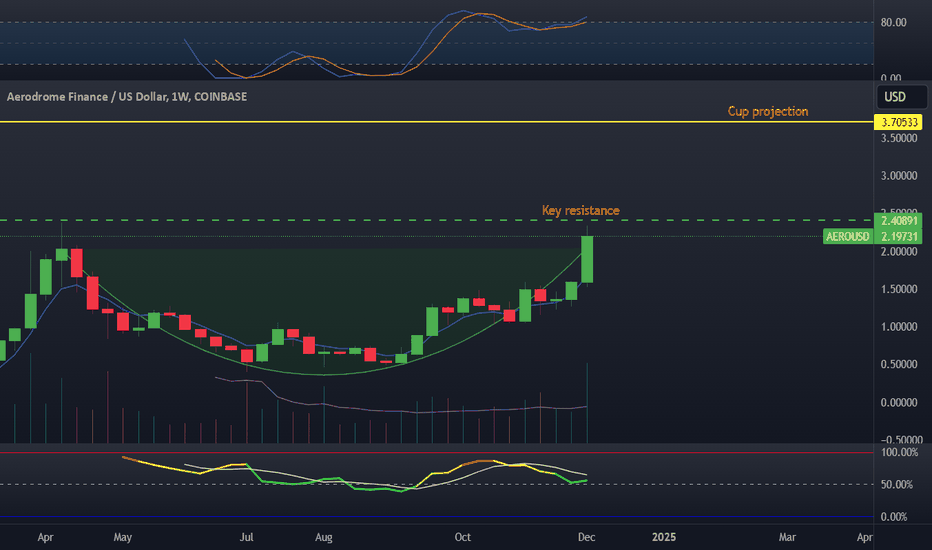Select the dashed green key resistance line

click(437, 221)
